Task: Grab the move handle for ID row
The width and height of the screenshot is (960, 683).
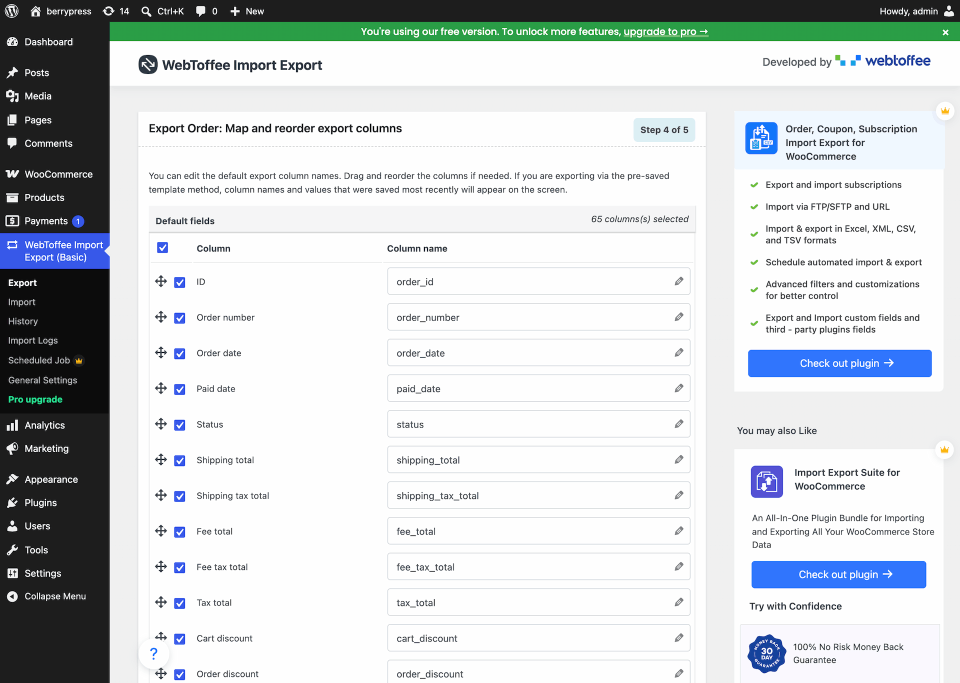Action: (x=161, y=281)
